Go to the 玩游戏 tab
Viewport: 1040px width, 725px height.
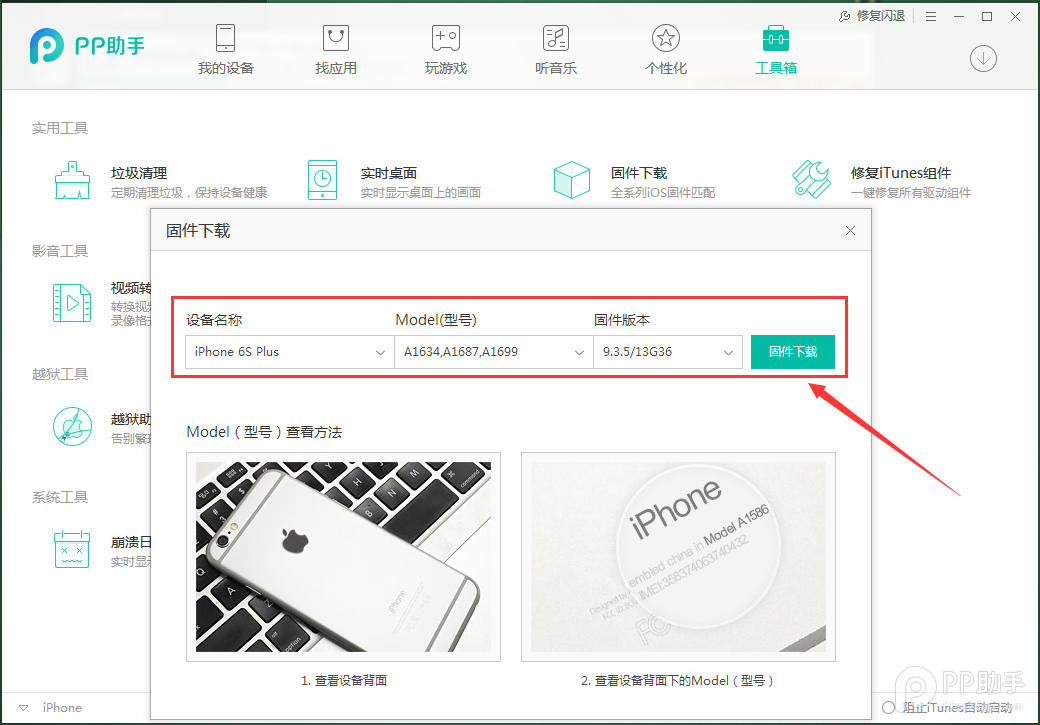click(446, 50)
